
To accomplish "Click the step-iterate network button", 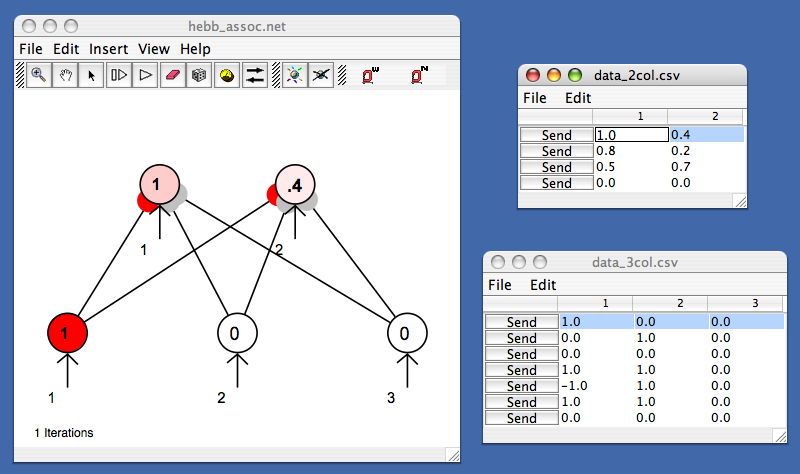I will 119,75.
